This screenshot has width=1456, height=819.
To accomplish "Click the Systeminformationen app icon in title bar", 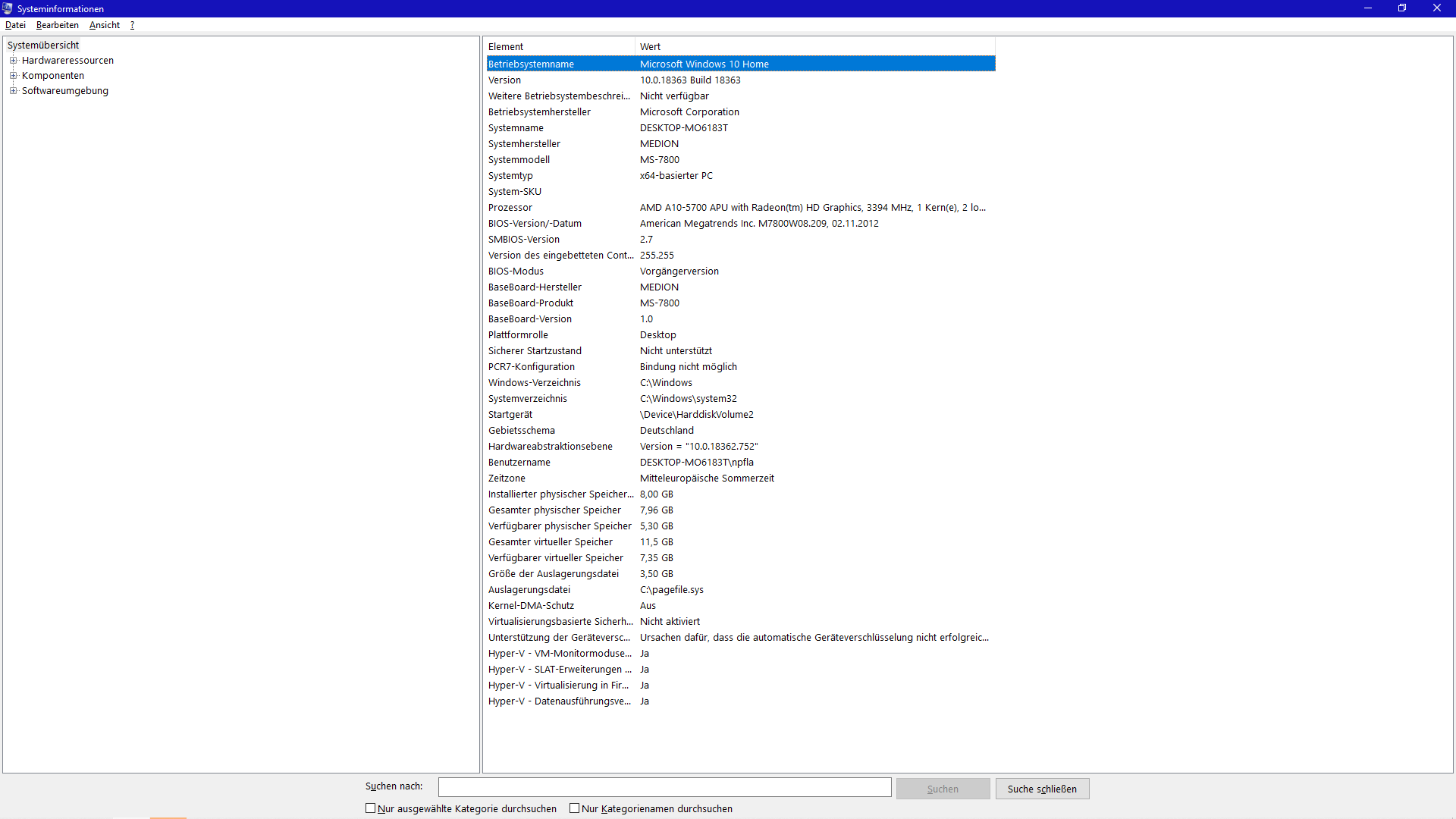I will [8, 8].
